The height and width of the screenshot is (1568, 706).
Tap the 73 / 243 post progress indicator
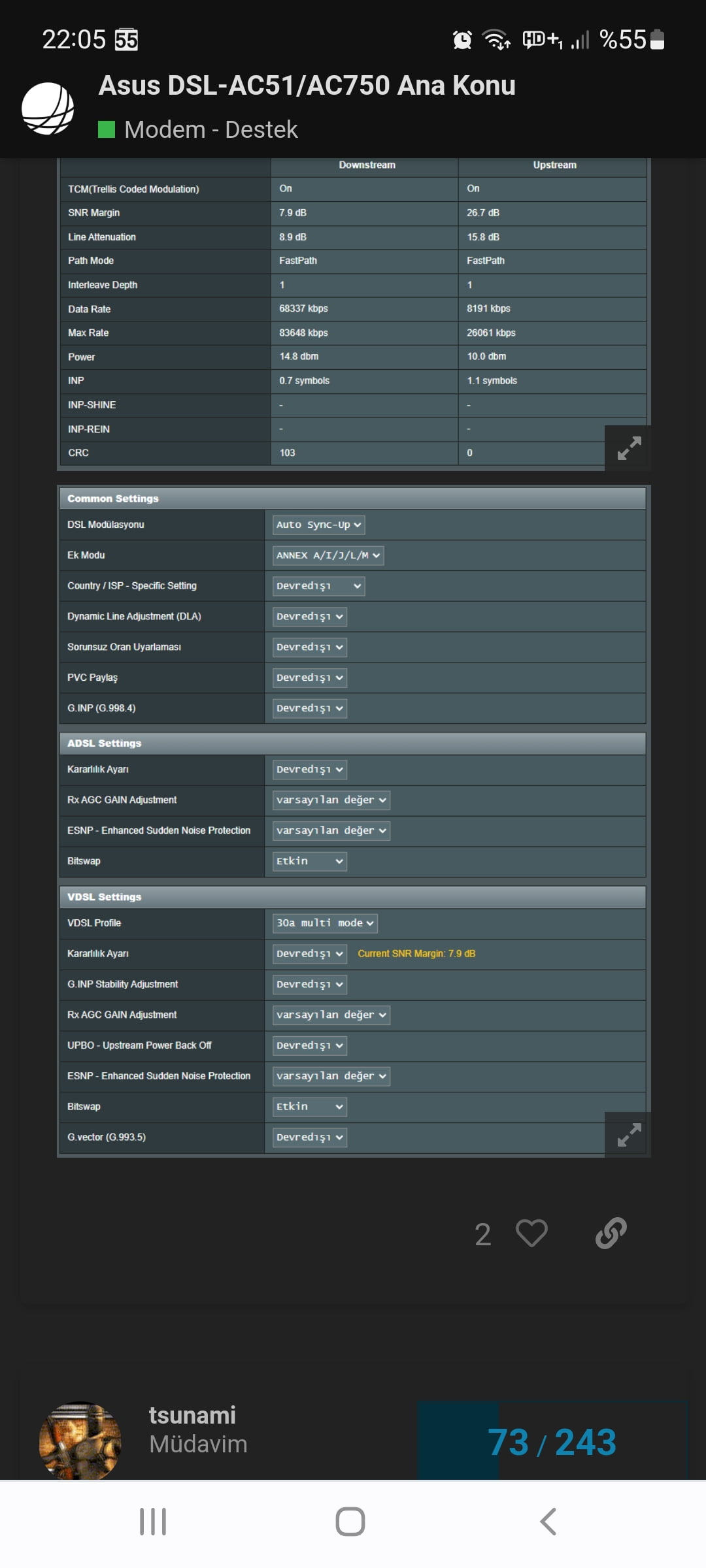(x=552, y=1442)
